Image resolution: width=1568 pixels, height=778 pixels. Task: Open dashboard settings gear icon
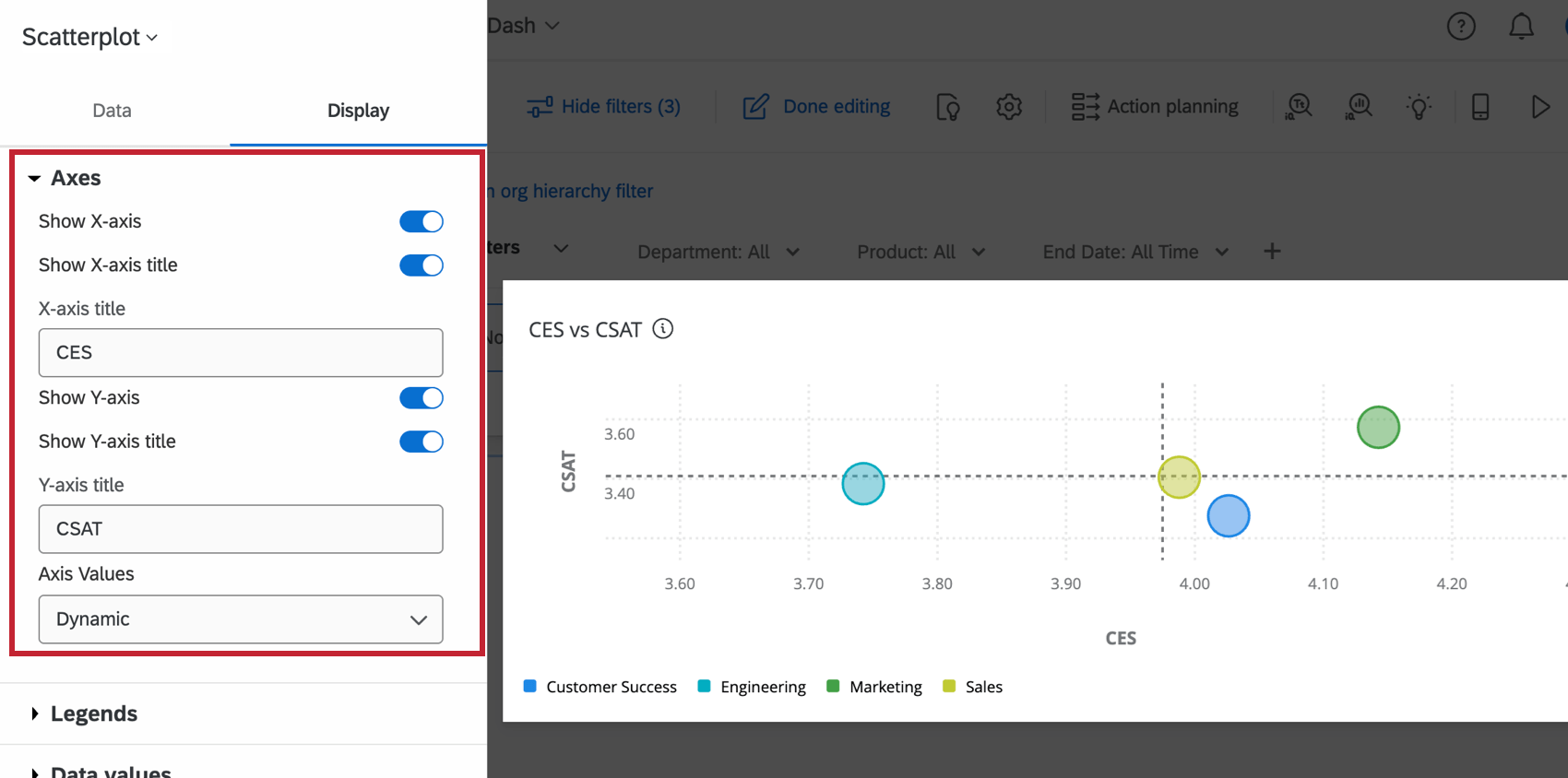tap(1009, 107)
